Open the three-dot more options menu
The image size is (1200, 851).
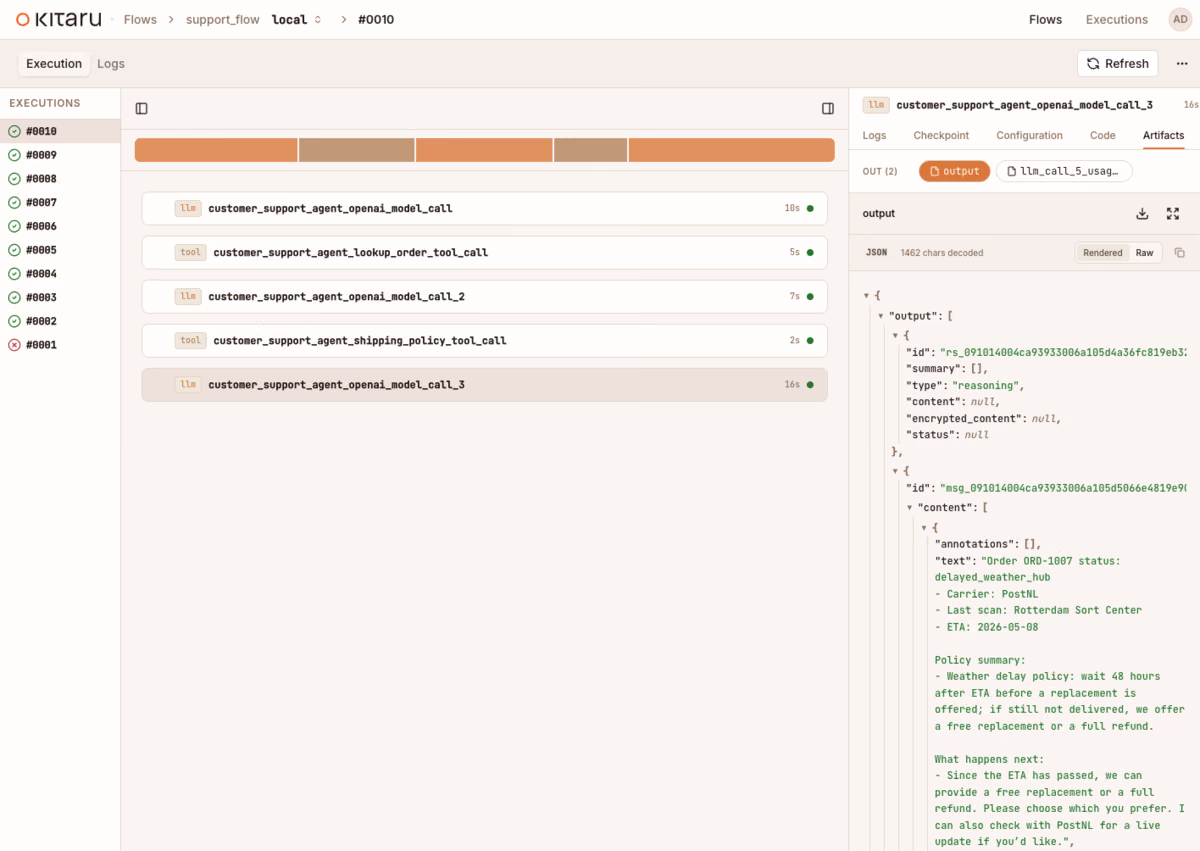tap(1181, 64)
